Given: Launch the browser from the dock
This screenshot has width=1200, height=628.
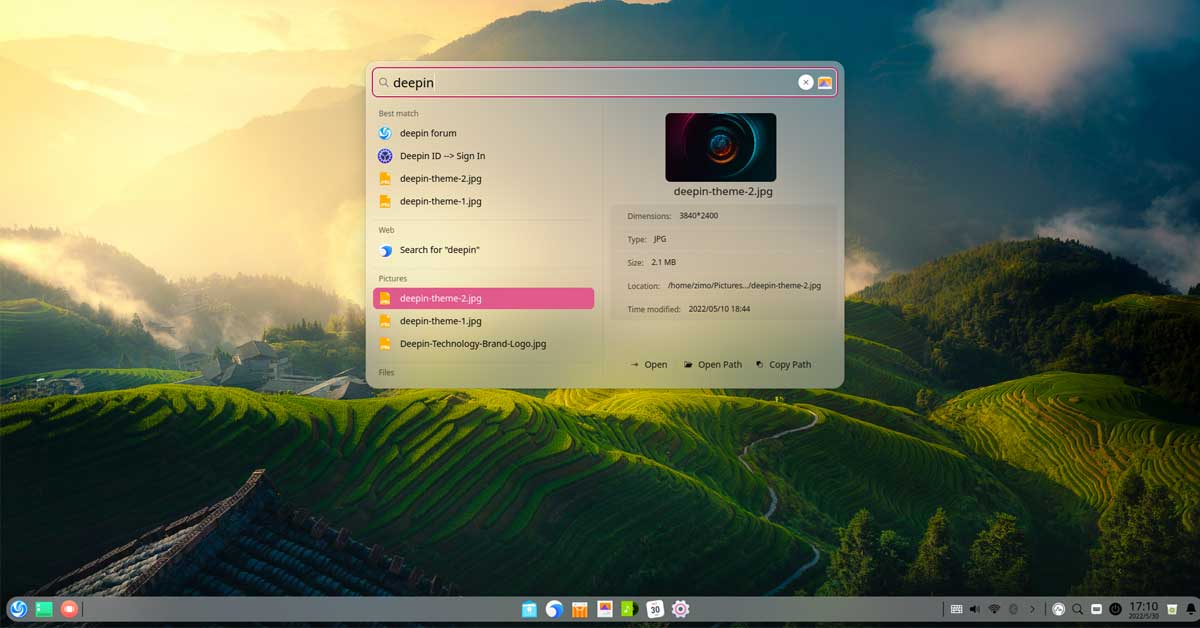Looking at the screenshot, I should tap(555, 609).
